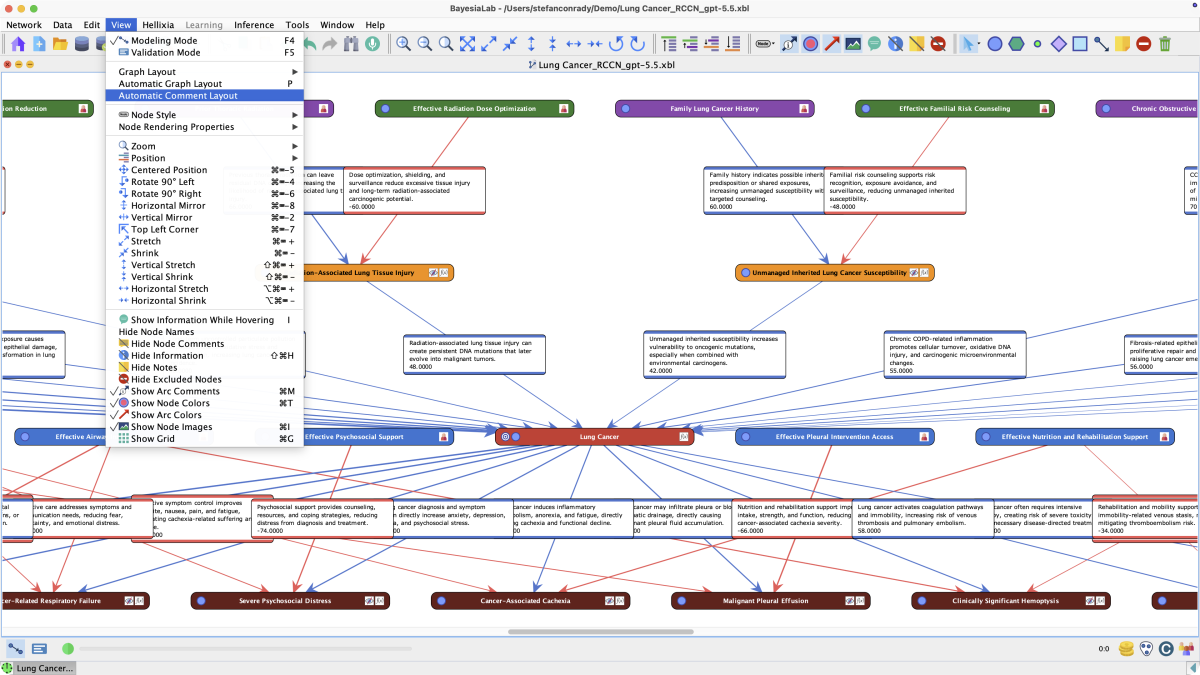Expand the Node Style submenu
The width and height of the screenshot is (1200, 675).
tap(203, 115)
